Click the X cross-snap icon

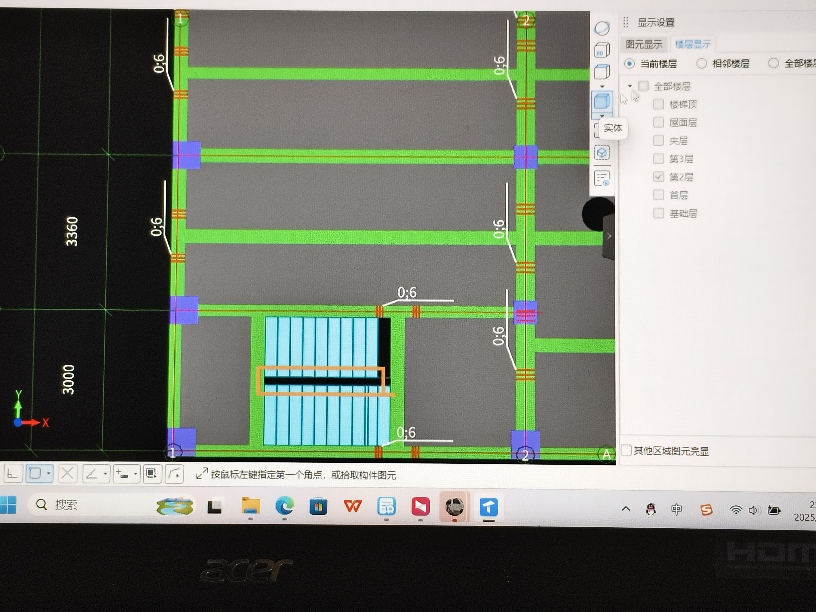67,474
